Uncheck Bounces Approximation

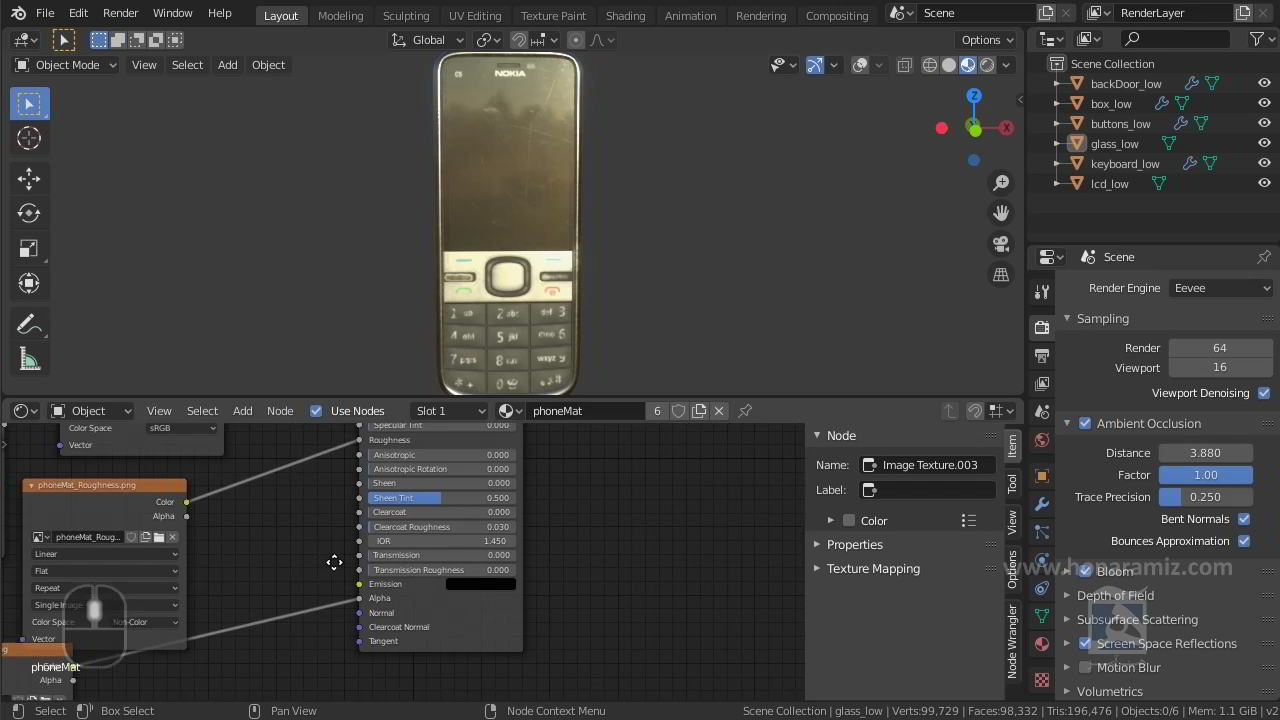[1244, 541]
